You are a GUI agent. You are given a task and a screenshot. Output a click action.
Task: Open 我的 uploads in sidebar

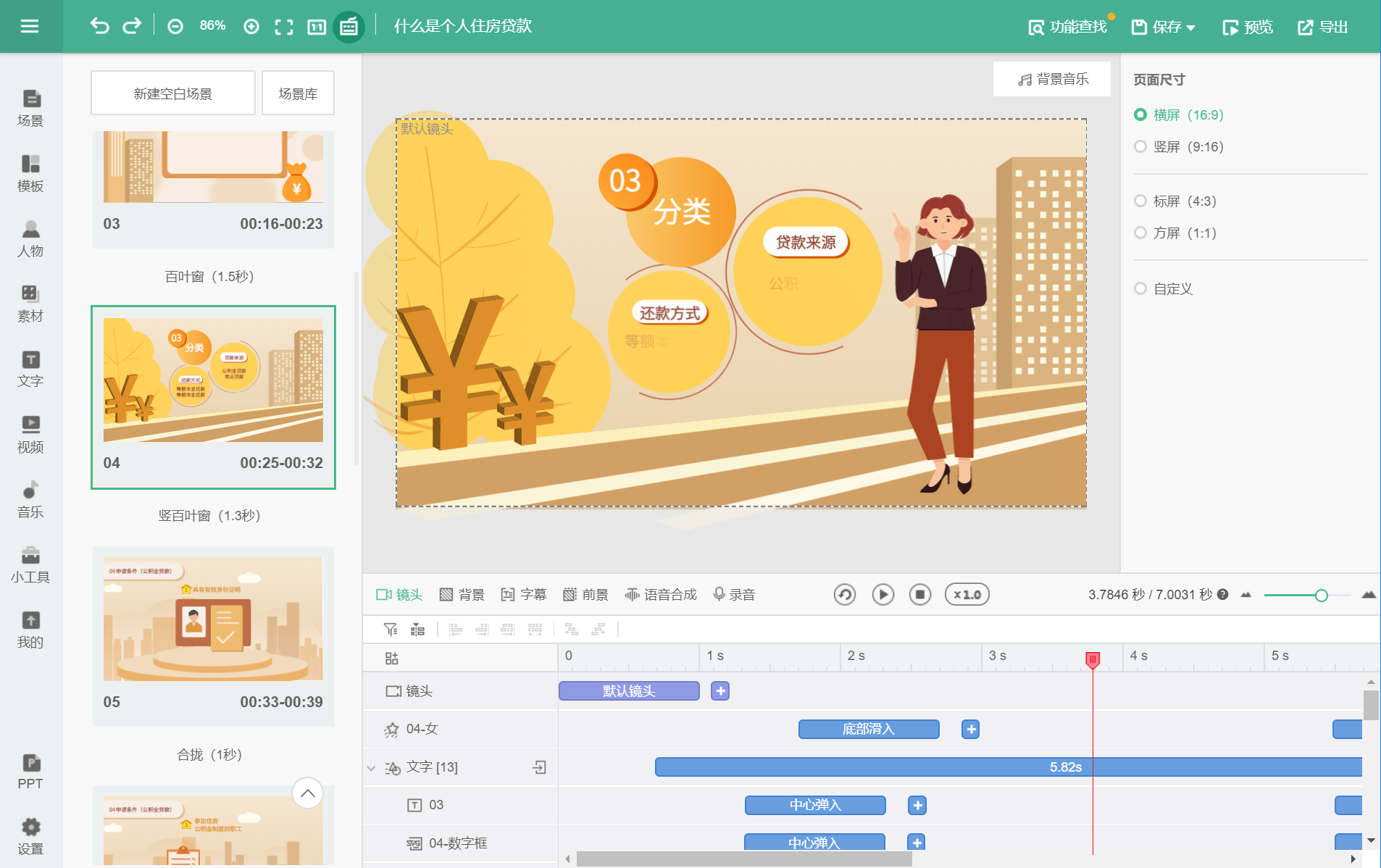(30, 630)
